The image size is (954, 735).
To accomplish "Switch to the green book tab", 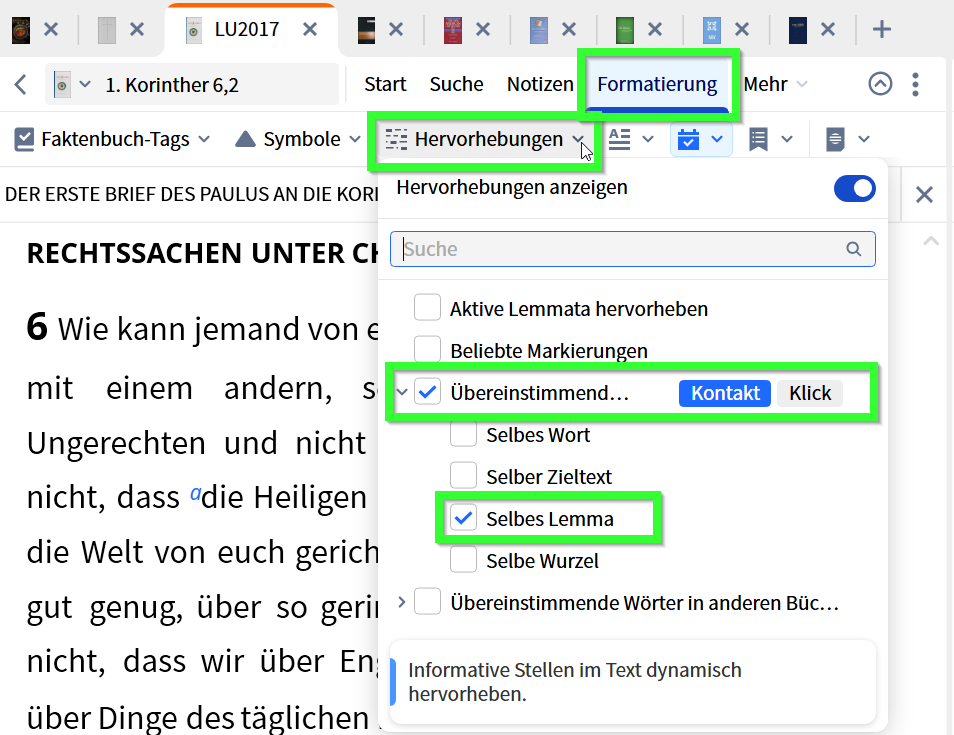I will click(625, 30).
